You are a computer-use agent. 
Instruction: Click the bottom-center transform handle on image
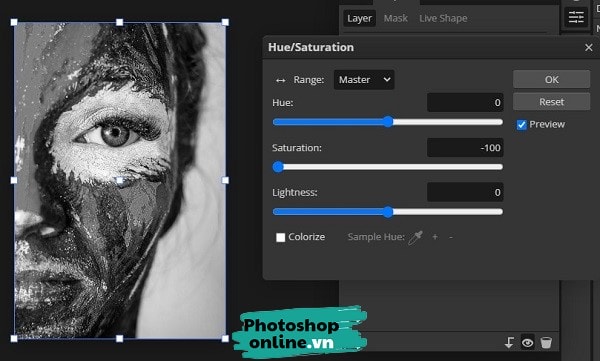click(x=119, y=338)
